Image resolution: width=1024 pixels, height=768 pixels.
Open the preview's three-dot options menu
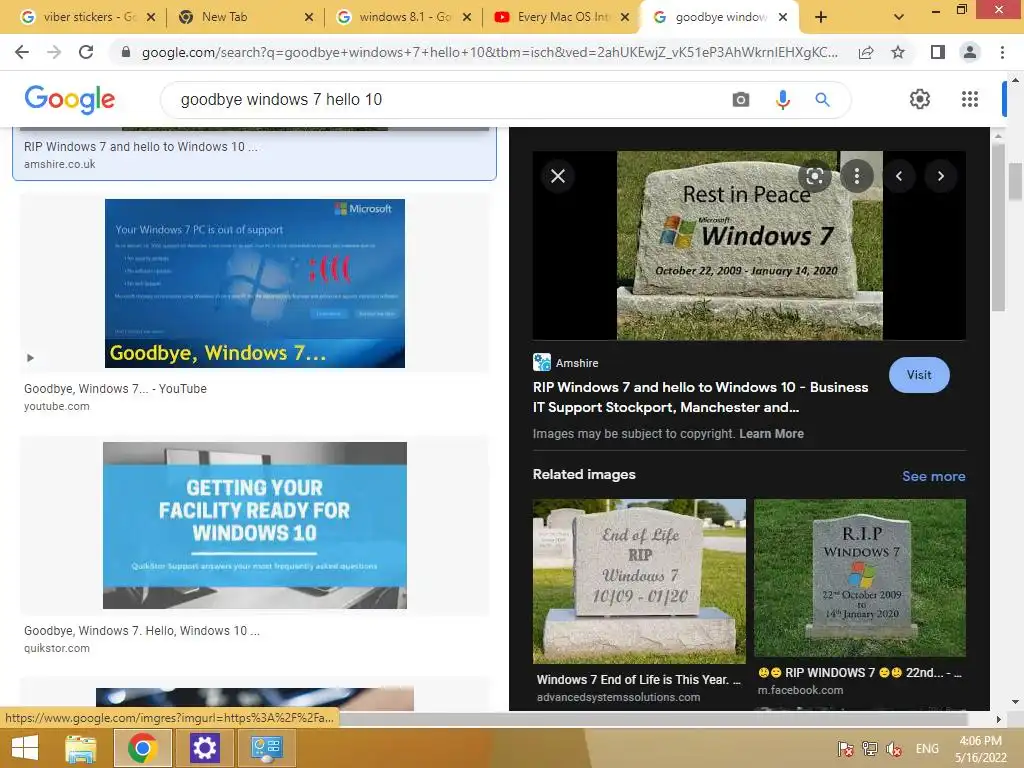click(856, 176)
